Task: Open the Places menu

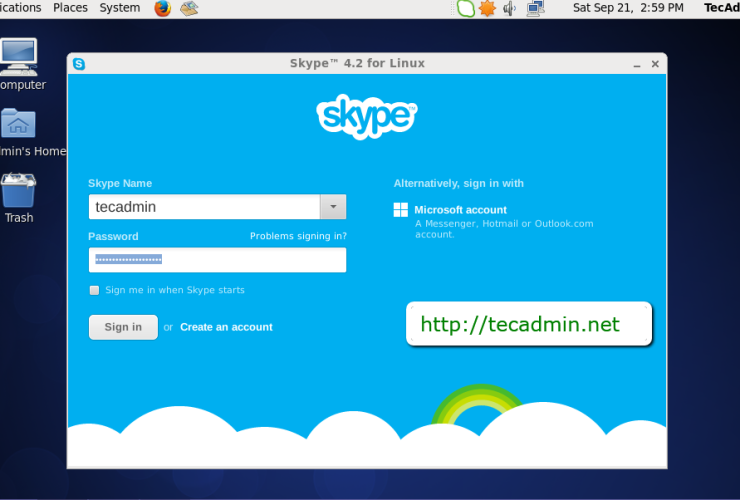Action: [70, 8]
